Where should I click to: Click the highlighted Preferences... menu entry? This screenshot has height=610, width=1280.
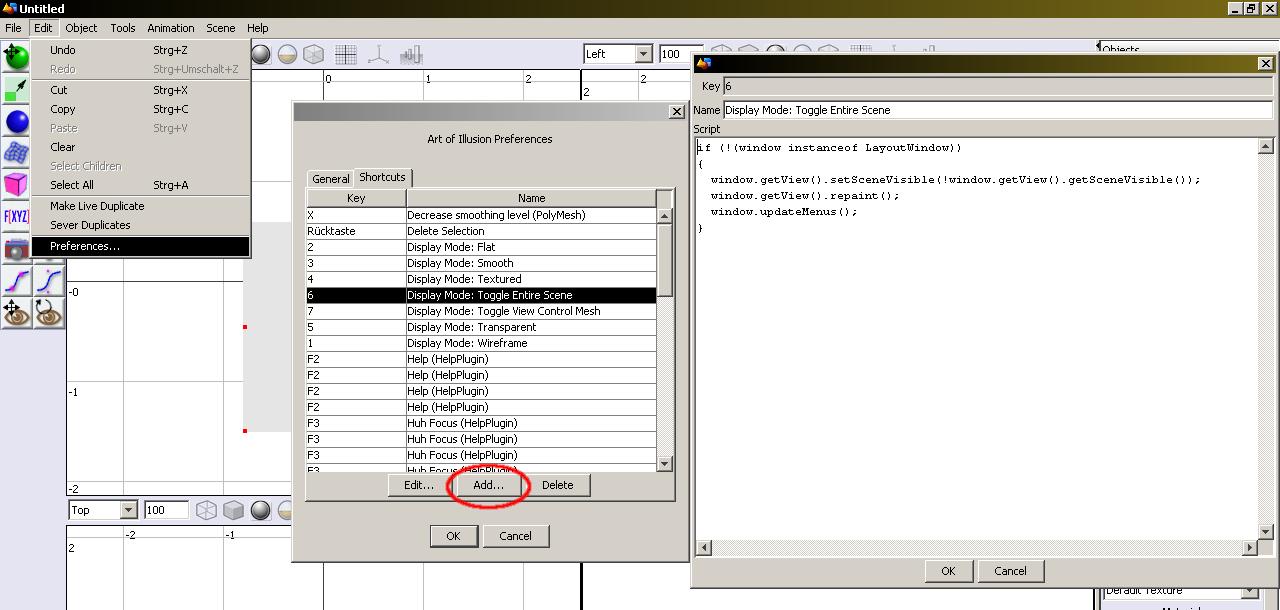click(141, 246)
